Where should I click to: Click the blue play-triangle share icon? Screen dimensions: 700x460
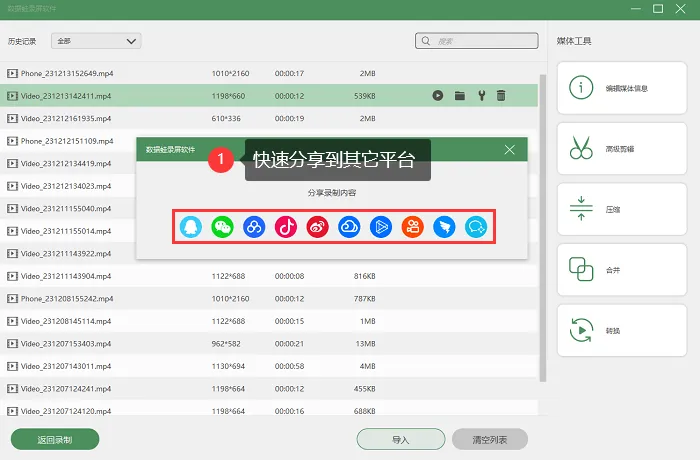[x=381, y=227]
